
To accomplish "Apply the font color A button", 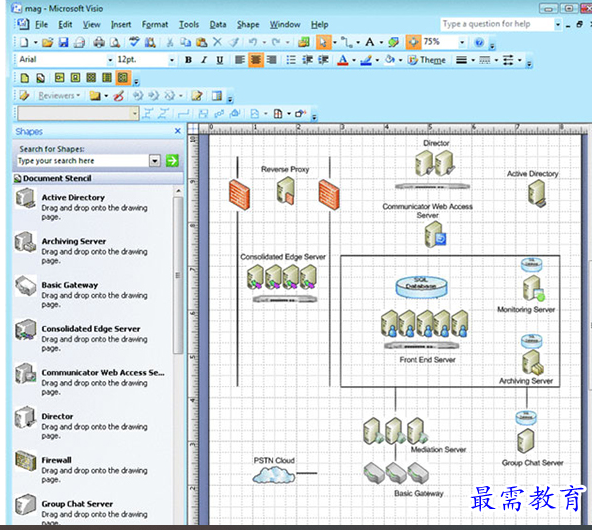I will click(342, 60).
